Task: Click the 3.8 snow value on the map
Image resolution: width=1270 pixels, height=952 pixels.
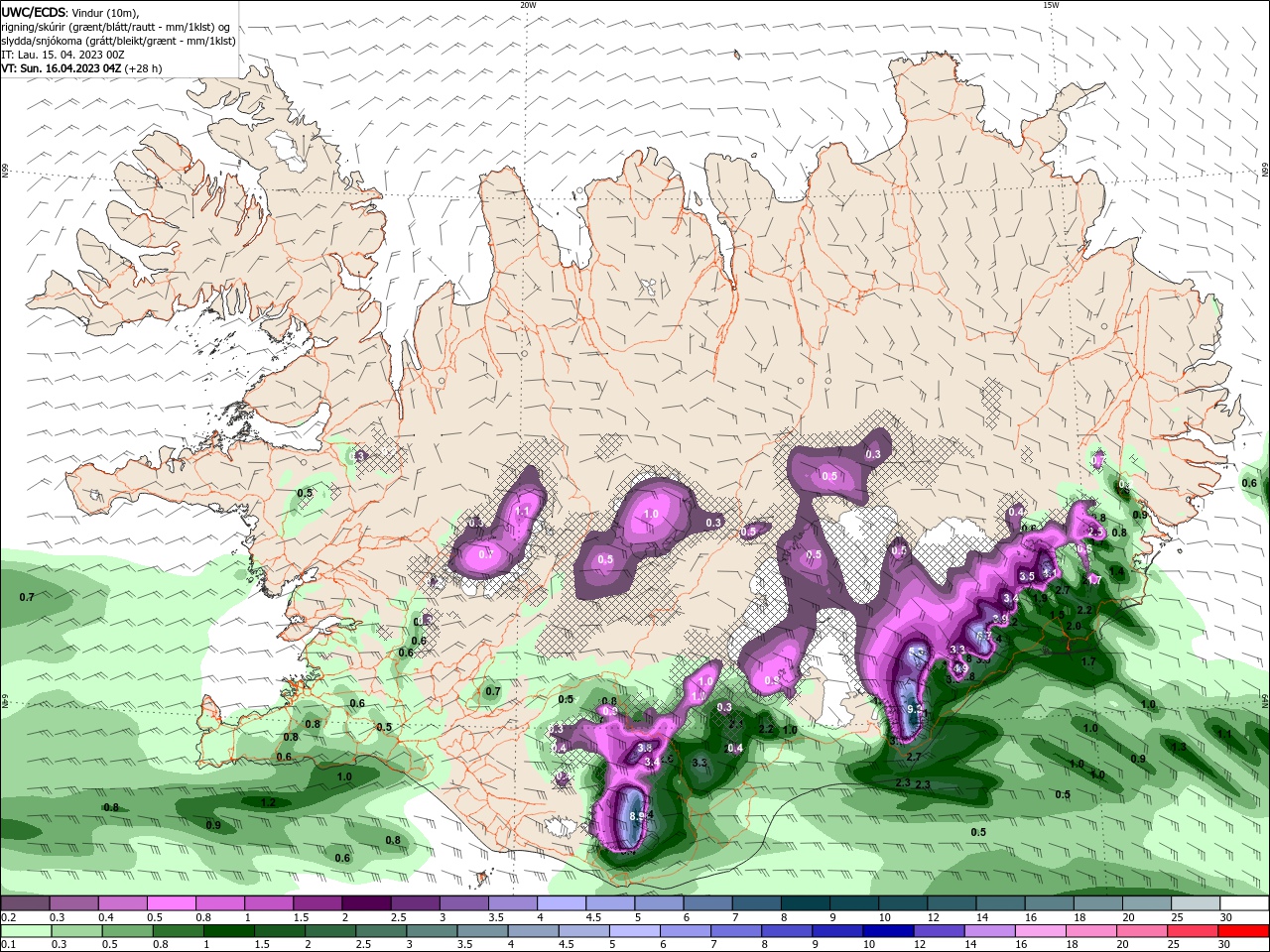Action: coord(644,748)
